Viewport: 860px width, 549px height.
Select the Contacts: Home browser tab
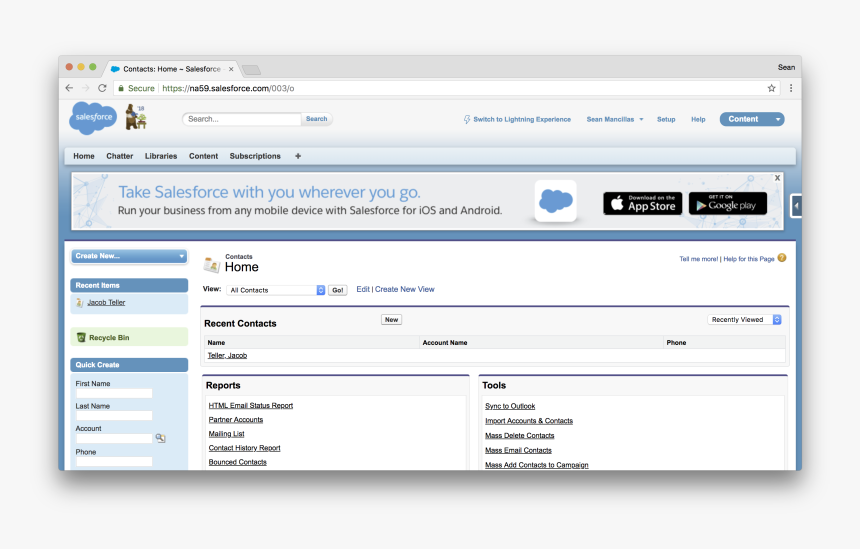click(171, 69)
